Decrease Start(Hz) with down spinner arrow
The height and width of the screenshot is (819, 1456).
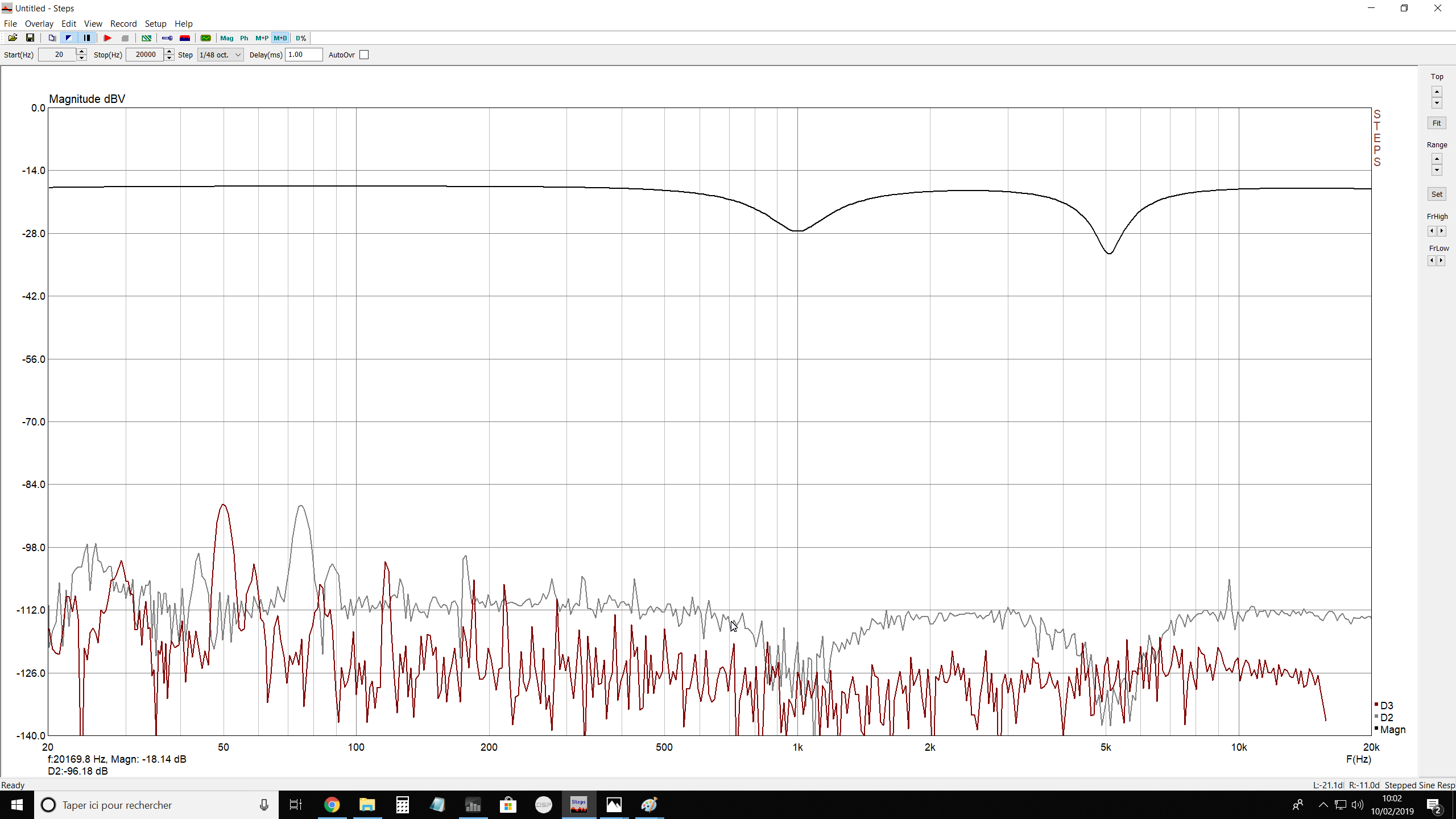(x=81, y=58)
